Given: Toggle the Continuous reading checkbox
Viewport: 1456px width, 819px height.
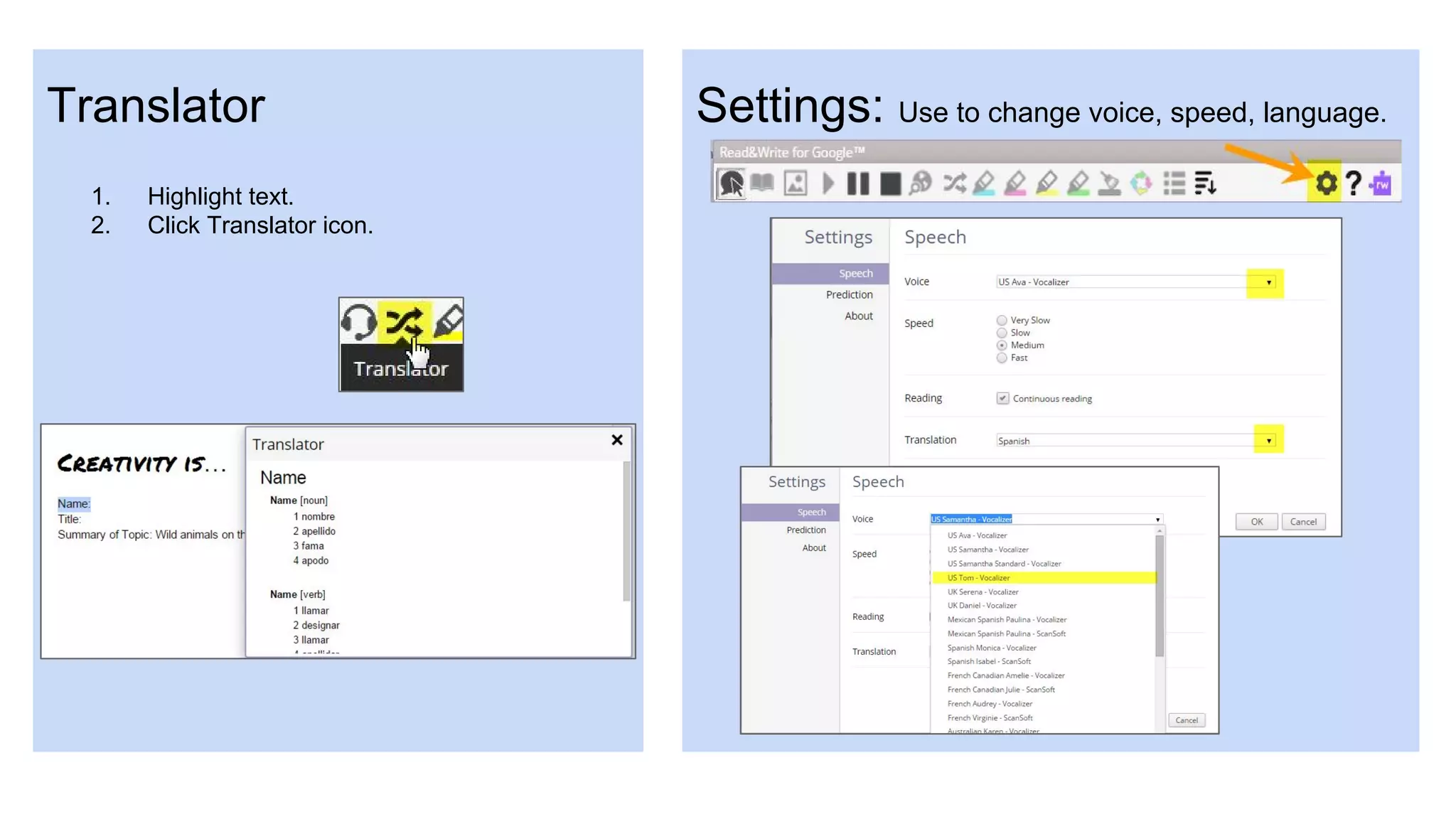Looking at the screenshot, I should (1002, 398).
